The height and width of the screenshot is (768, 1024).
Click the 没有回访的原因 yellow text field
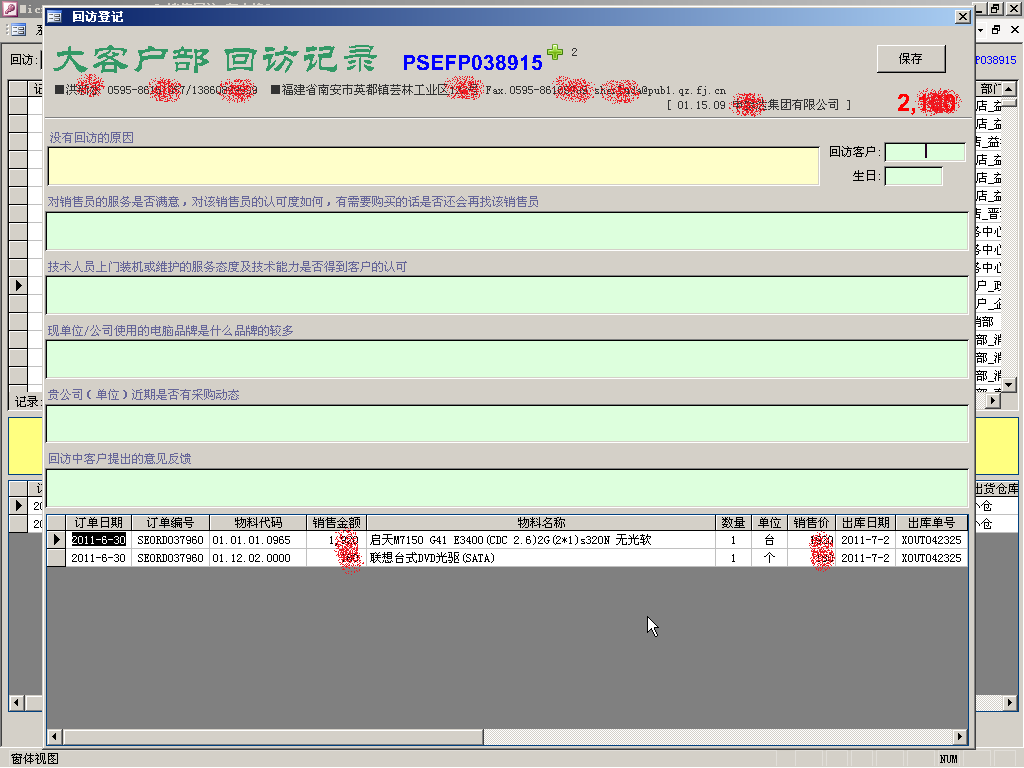433,166
